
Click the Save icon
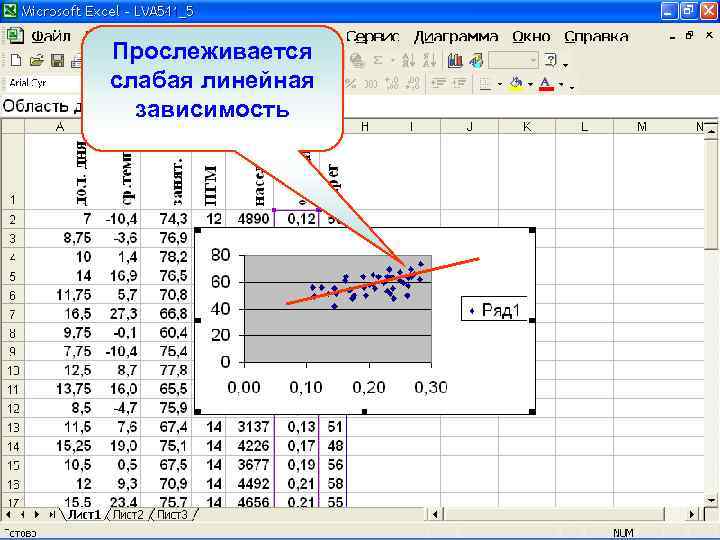[x=57, y=60]
